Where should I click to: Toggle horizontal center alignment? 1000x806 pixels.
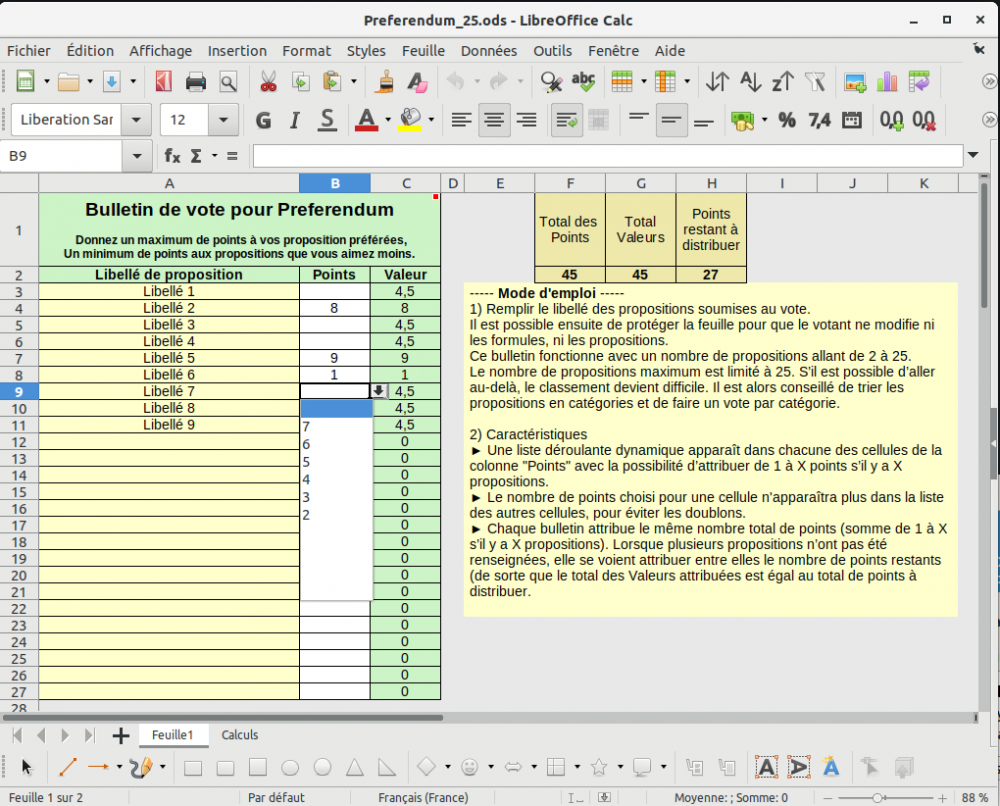click(494, 120)
